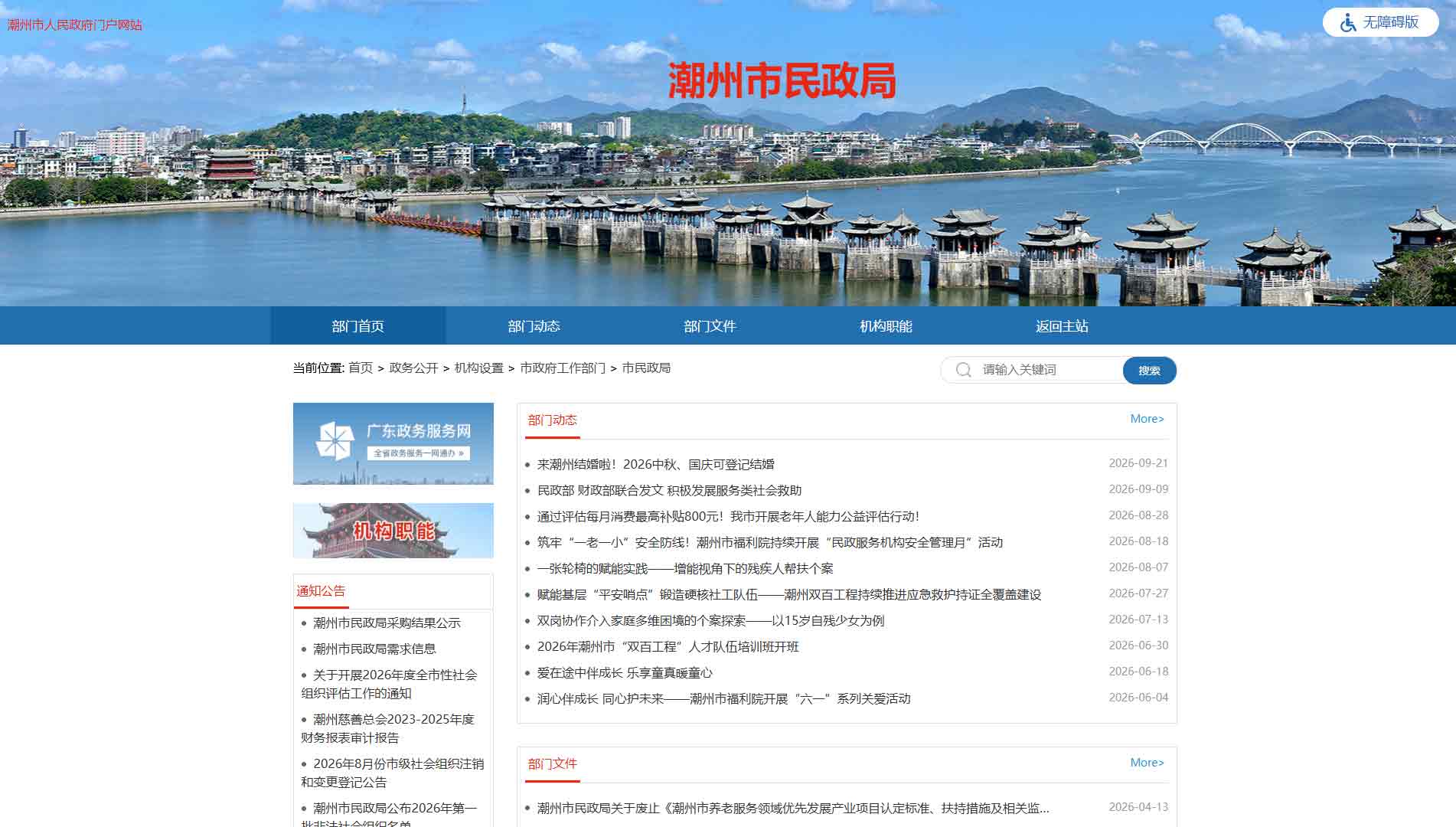This screenshot has height=827, width=1456.
Task: Click 市政府工作部门 in the breadcrumb
Action: (x=563, y=368)
